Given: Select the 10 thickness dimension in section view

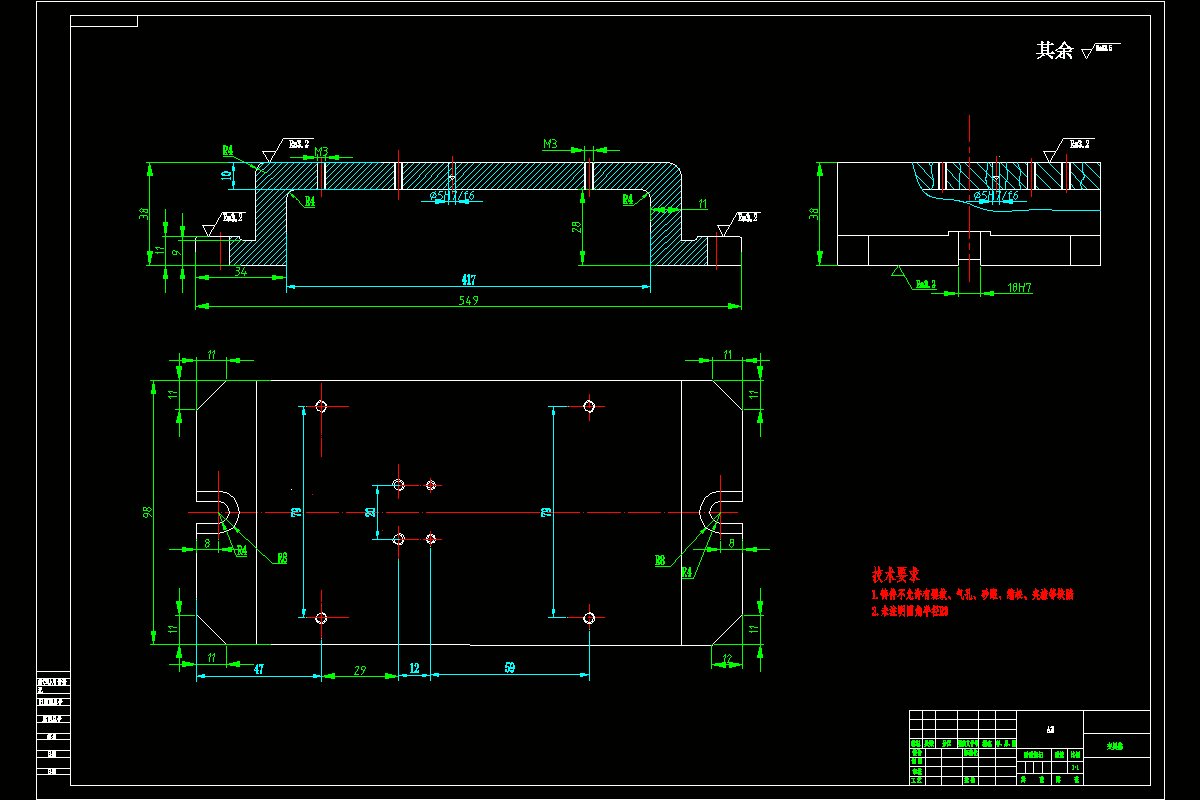Looking at the screenshot, I should pos(226,176).
